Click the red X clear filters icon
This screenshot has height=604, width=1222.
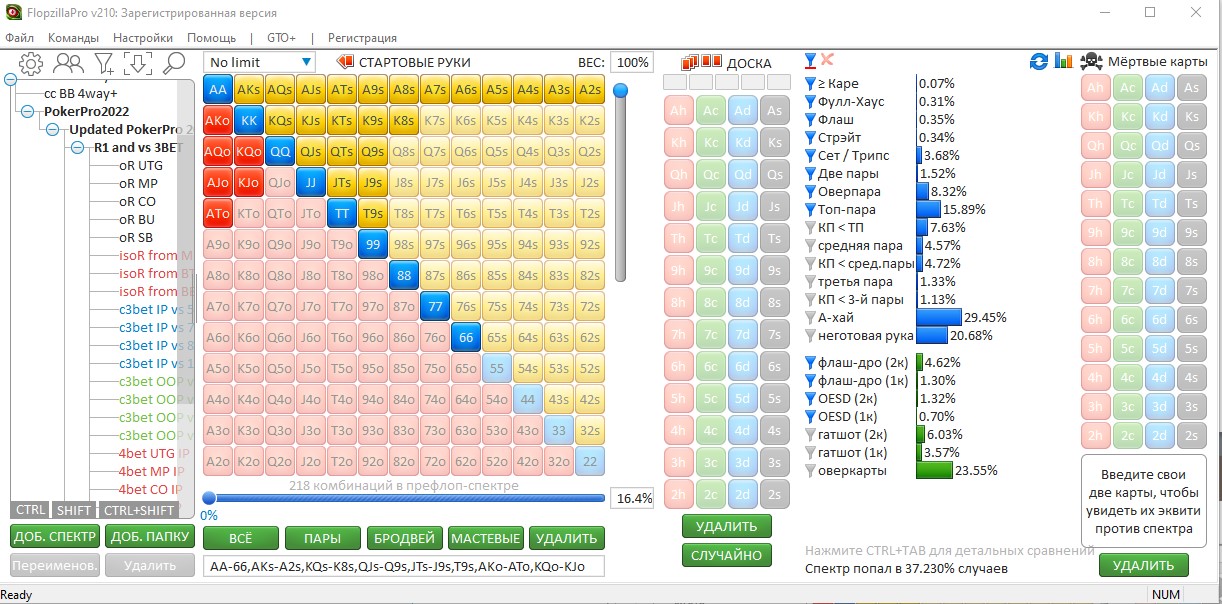pyautogui.click(x=827, y=60)
